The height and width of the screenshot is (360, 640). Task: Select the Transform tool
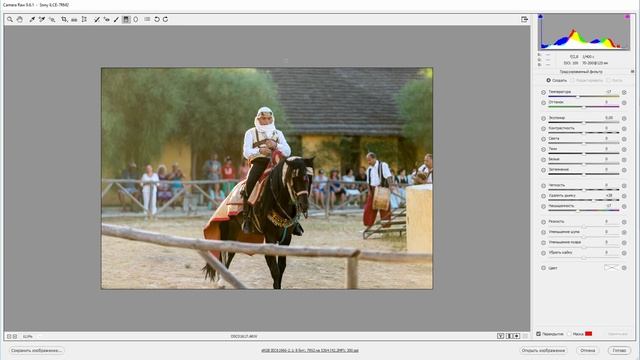click(84, 19)
